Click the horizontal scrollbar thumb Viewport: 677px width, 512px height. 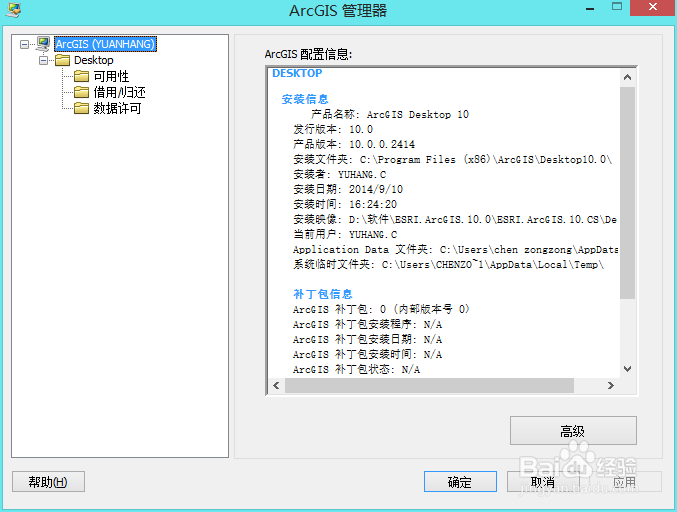429,385
